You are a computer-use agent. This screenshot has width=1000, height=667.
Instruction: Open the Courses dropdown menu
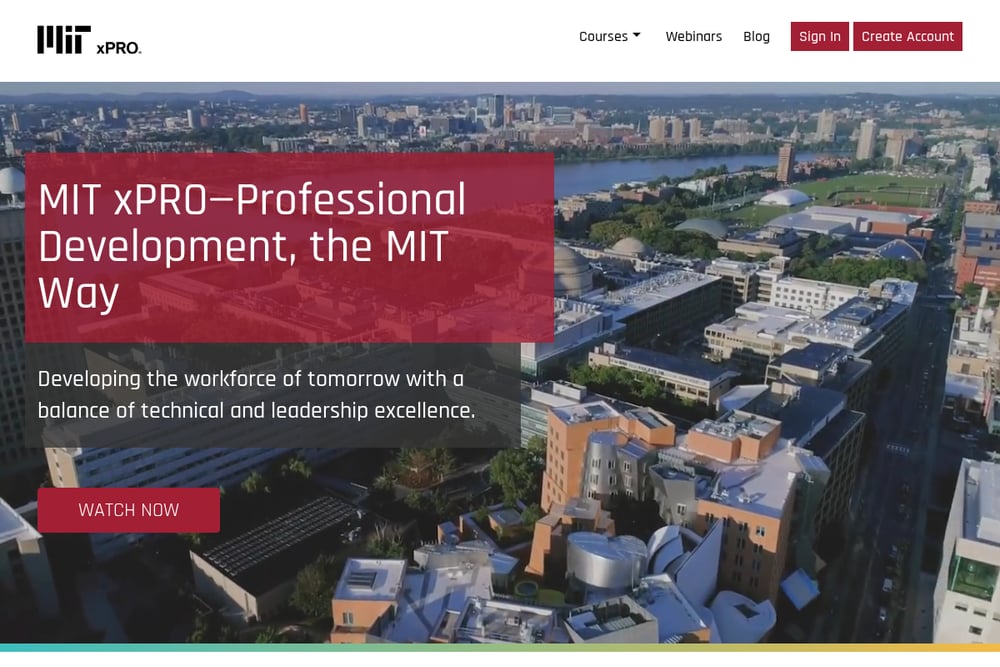click(610, 36)
